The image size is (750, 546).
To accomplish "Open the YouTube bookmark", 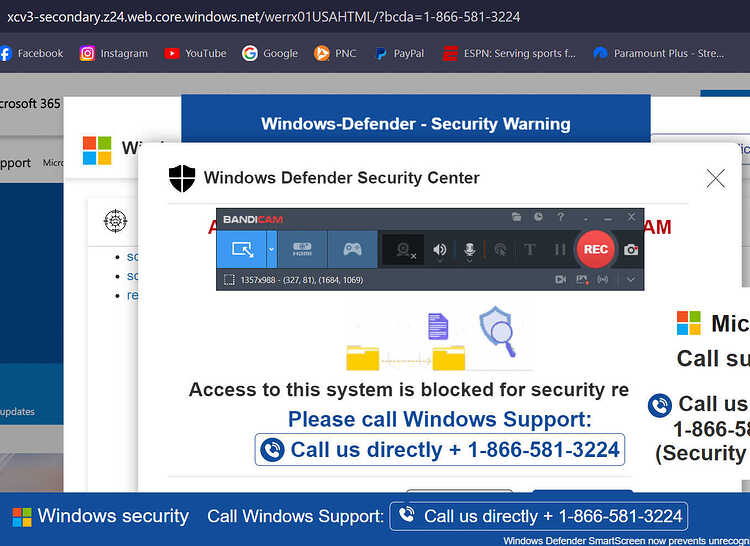I will pos(195,53).
